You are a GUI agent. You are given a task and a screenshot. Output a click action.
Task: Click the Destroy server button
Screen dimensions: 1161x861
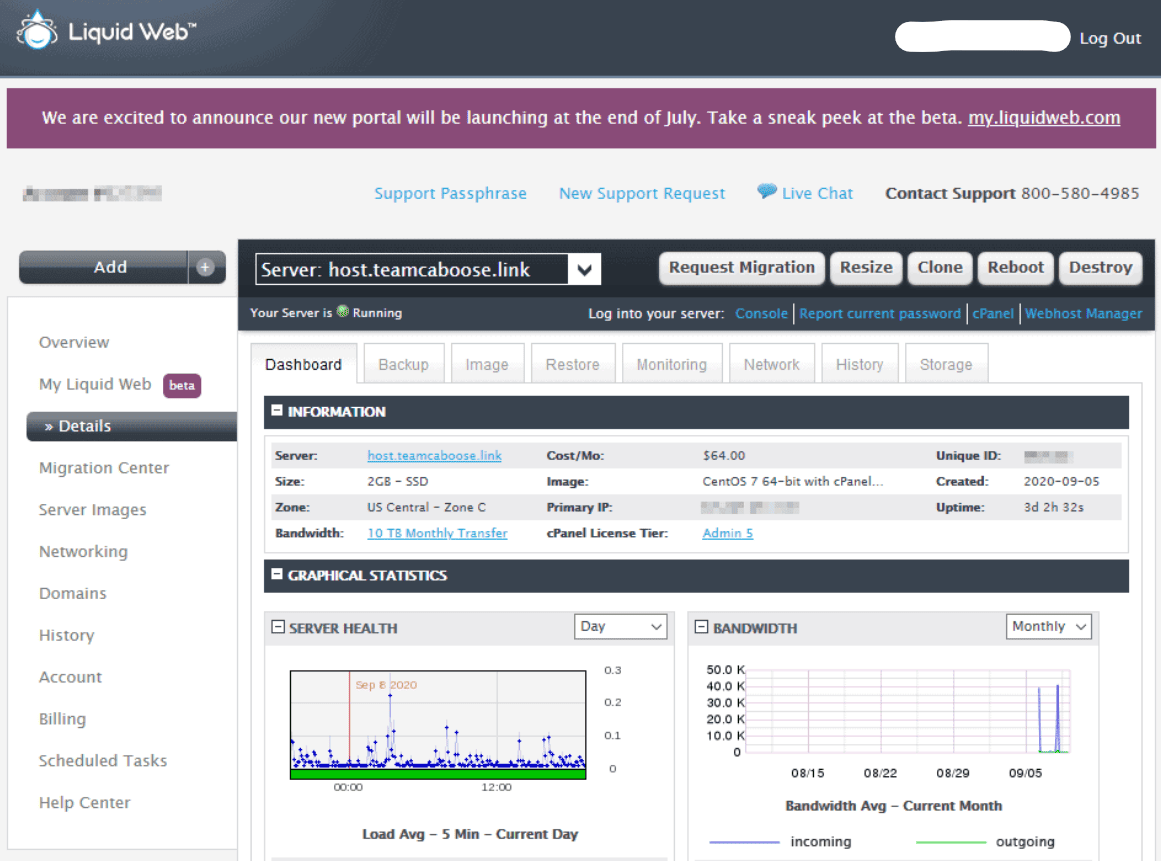coord(1100,267)
